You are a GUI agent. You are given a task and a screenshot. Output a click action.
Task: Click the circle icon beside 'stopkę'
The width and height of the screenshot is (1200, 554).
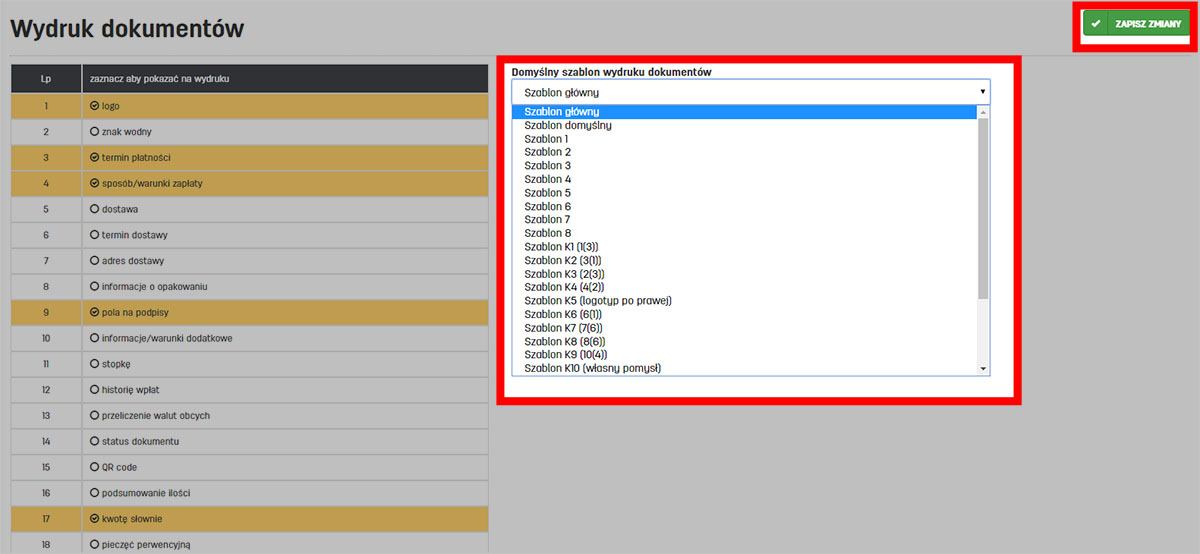click(95, 364)
